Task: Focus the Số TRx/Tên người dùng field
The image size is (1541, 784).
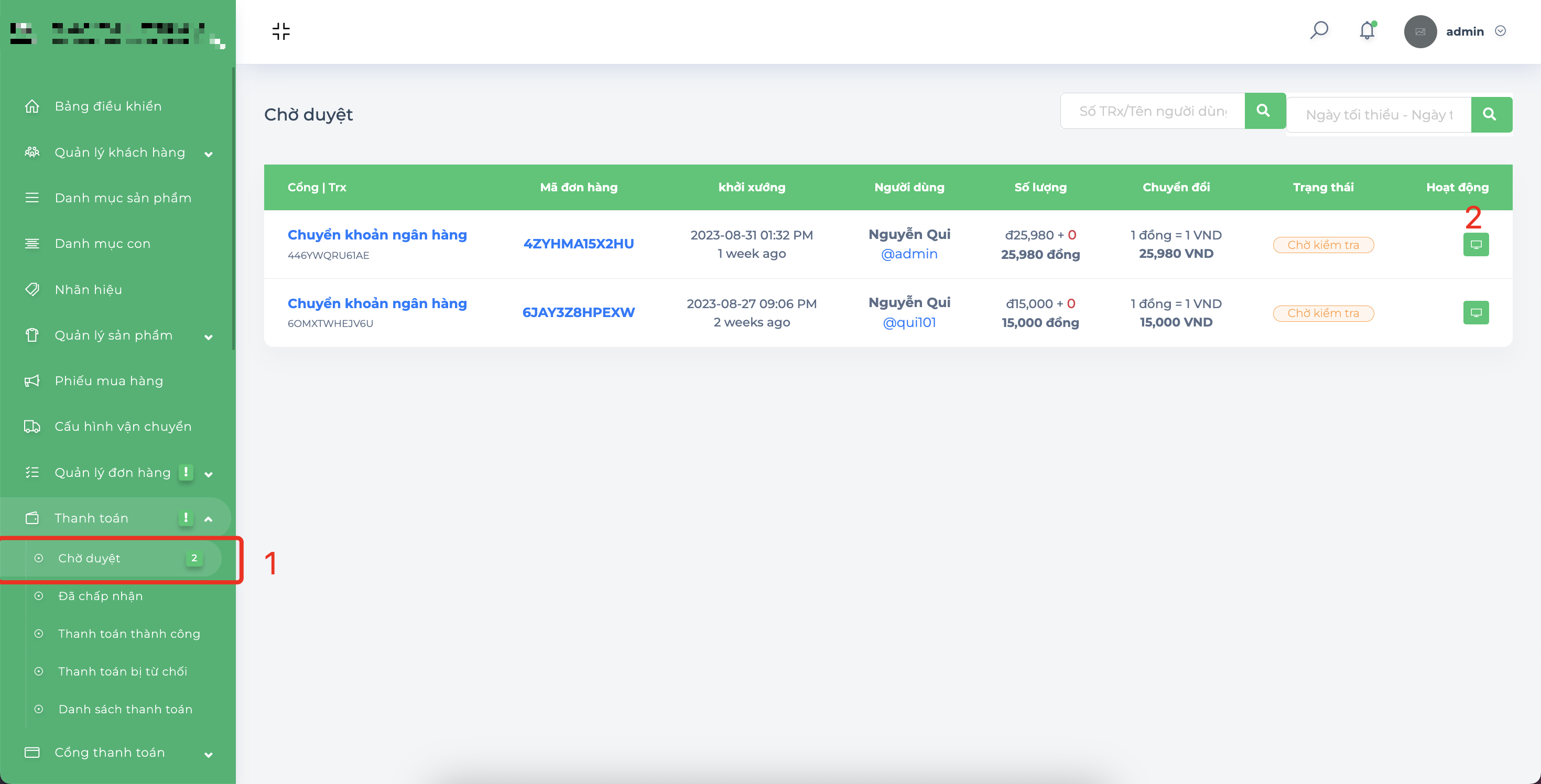Action: [1152, 111]
